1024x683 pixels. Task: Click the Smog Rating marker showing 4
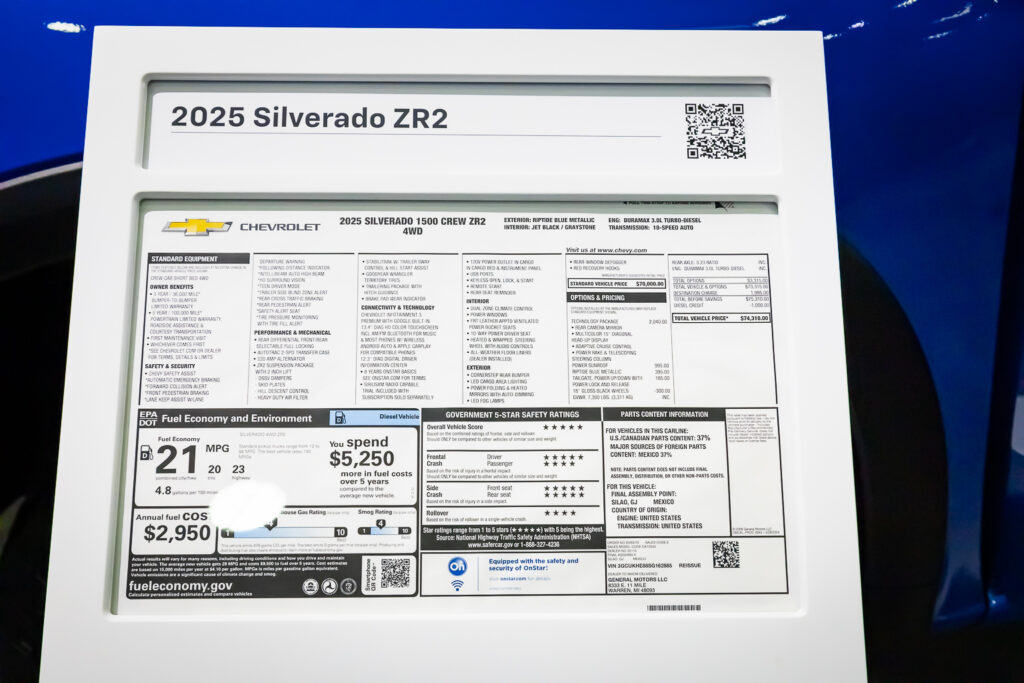380,523
